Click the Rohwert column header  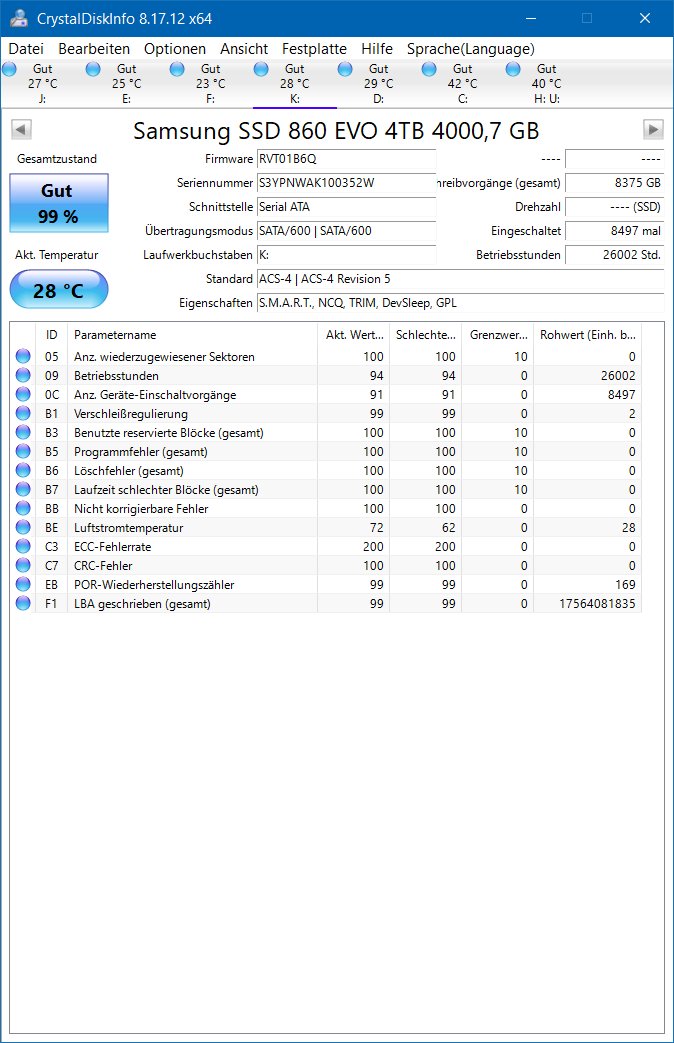coord(587,335)
